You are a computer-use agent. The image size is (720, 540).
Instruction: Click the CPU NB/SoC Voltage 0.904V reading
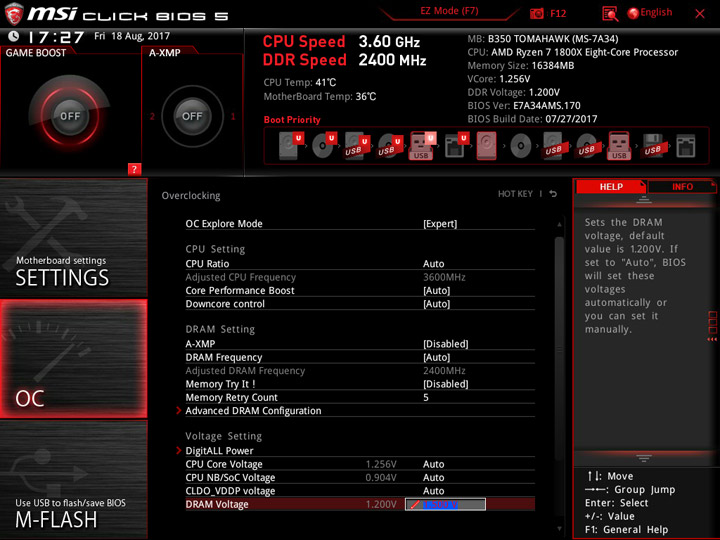[381, 477]
